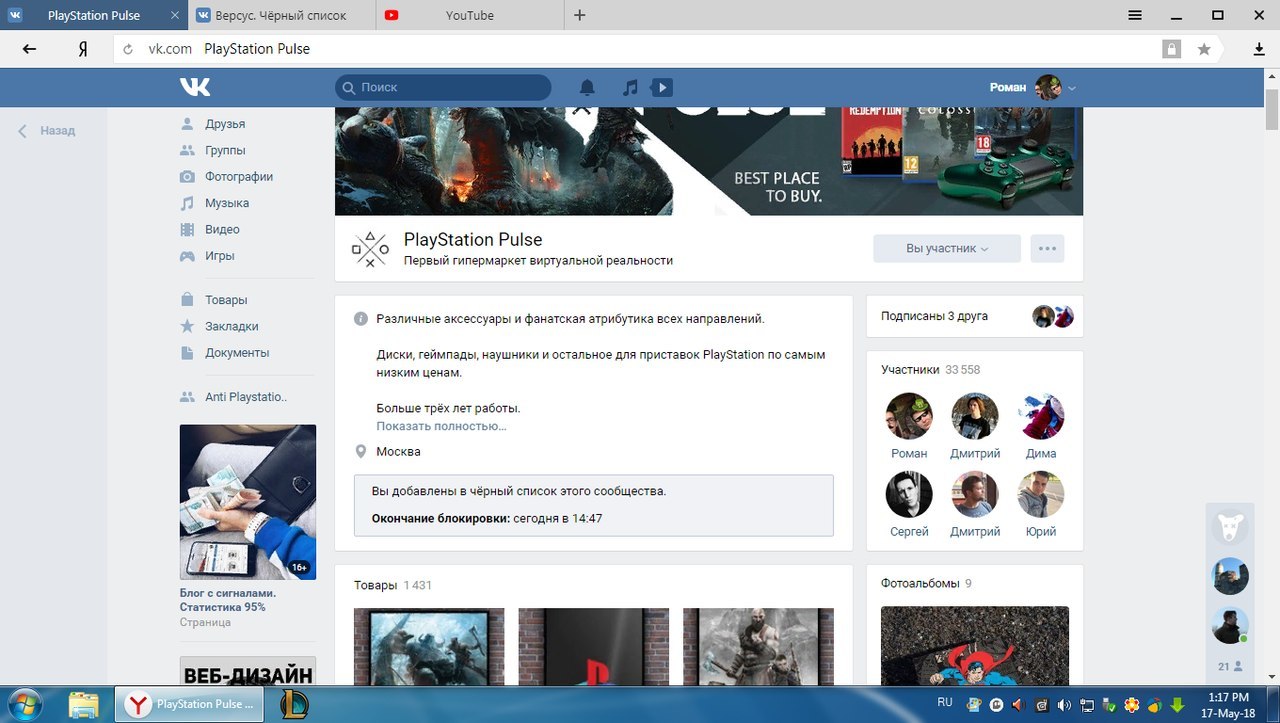Click the PlayStation Pulse cover banner

[709, 161]
